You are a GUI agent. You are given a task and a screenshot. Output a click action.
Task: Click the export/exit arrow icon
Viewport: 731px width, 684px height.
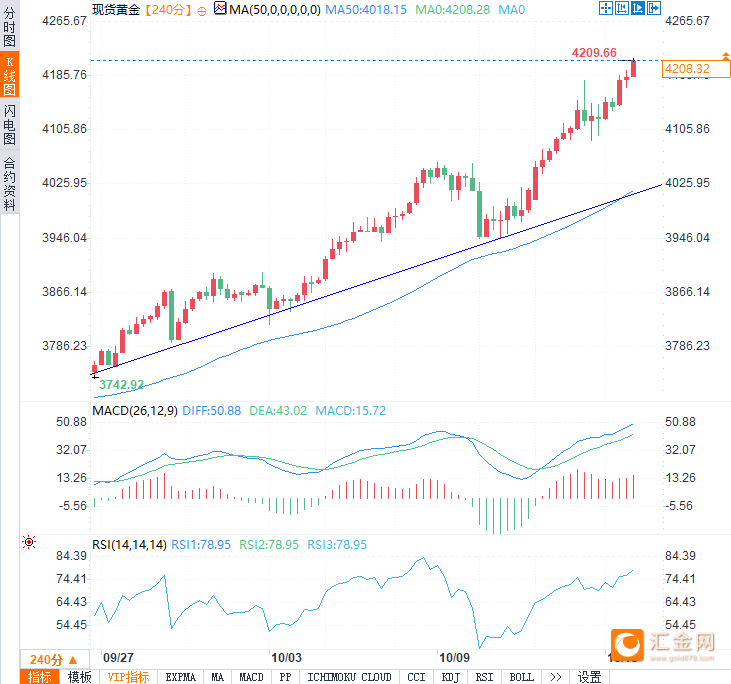click(x=654, y=8)
